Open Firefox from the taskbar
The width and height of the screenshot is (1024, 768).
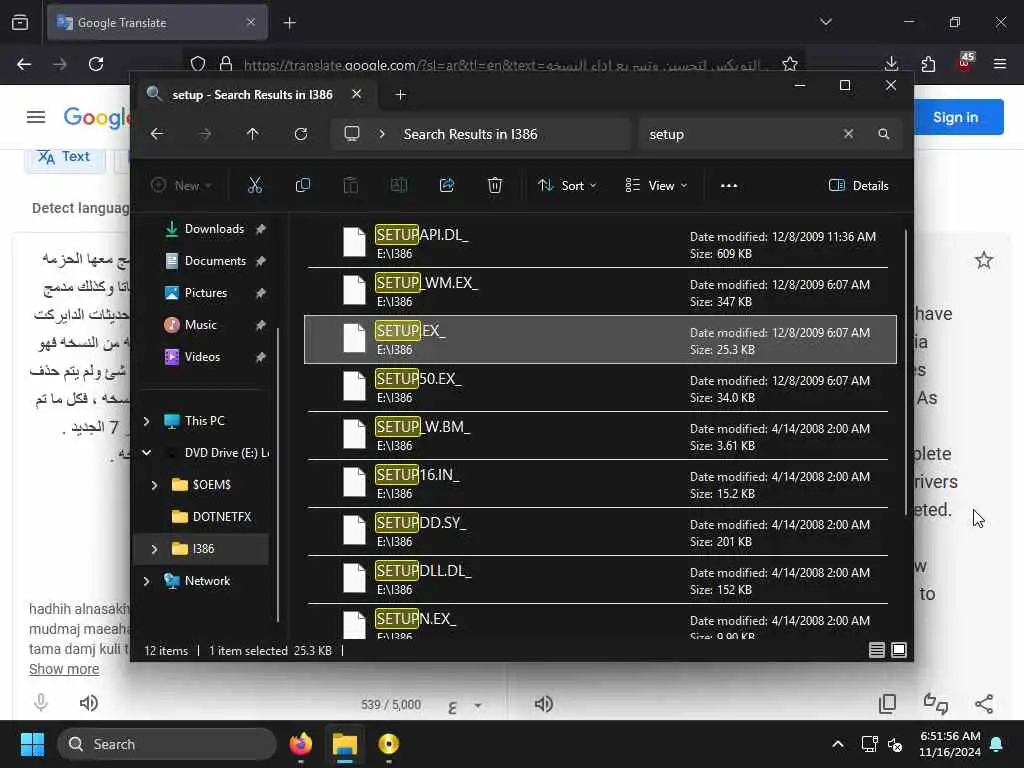click(300, 744)
